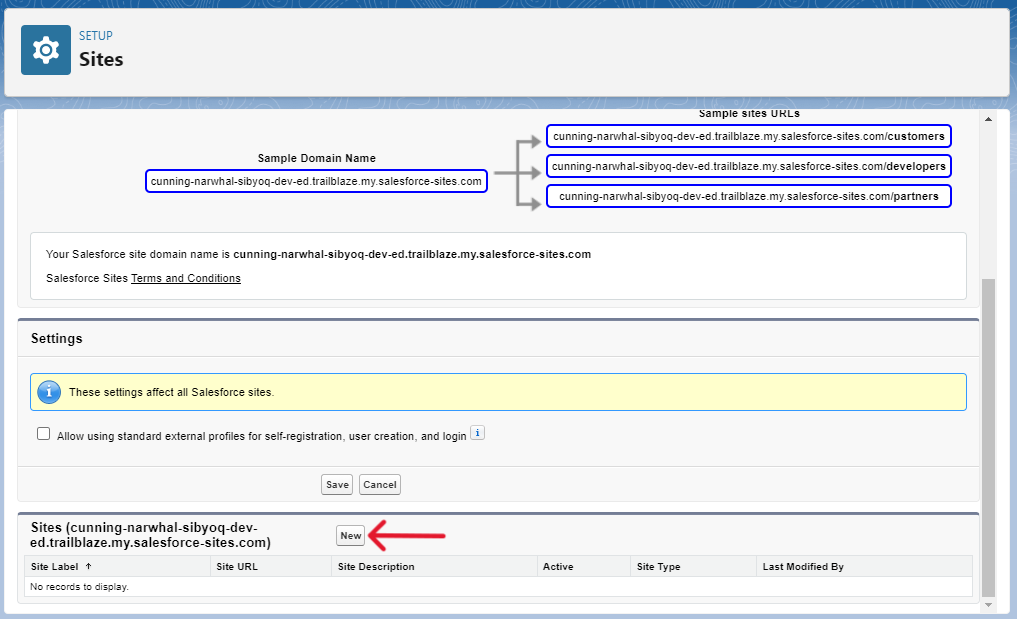
Task: Click the sample URL ending in developers
Action: (x=749, y=166)
